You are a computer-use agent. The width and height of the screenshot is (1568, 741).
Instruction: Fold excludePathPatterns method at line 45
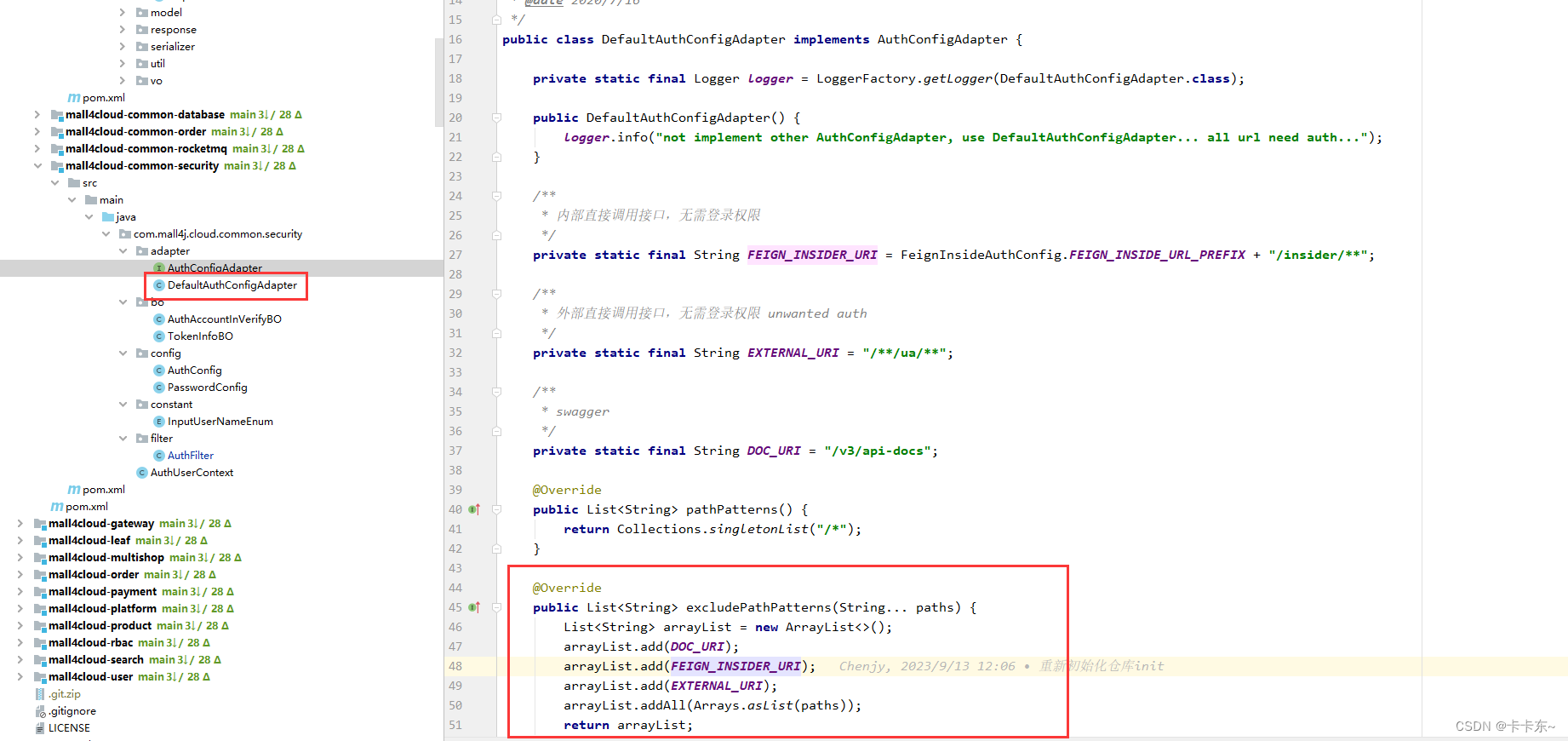click(496, 607)
